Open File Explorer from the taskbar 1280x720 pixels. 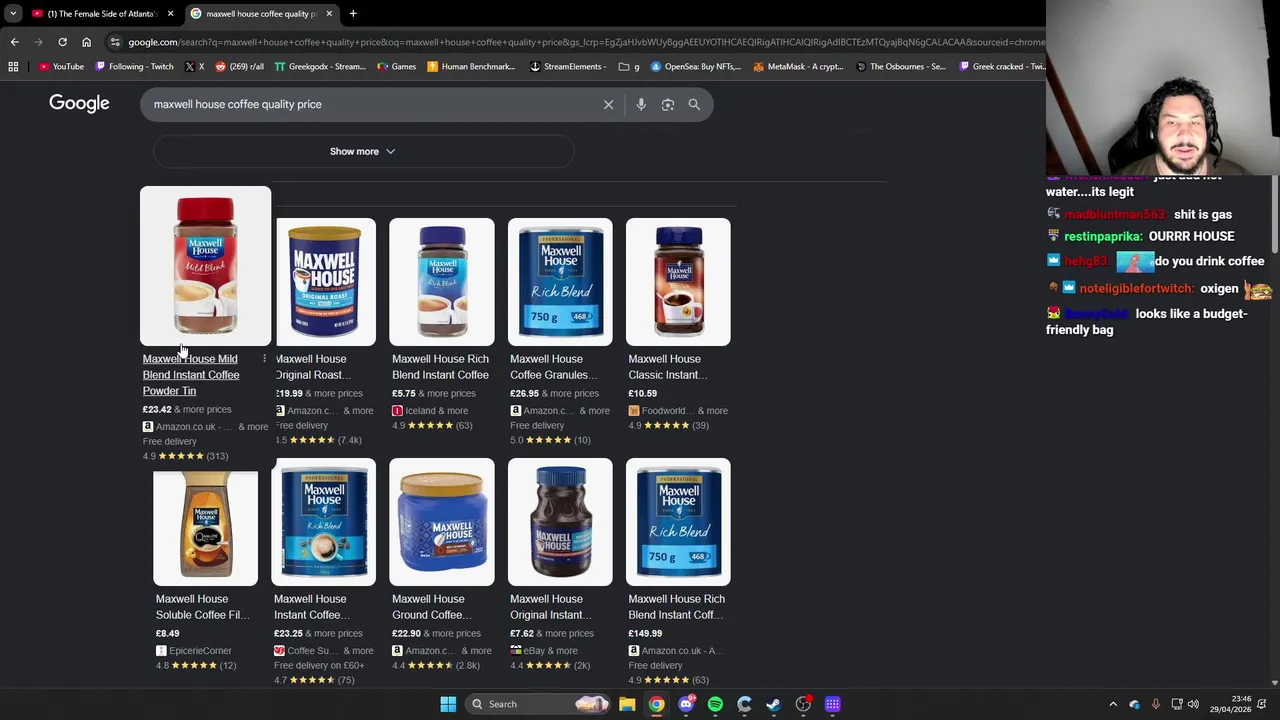(627, 704)
